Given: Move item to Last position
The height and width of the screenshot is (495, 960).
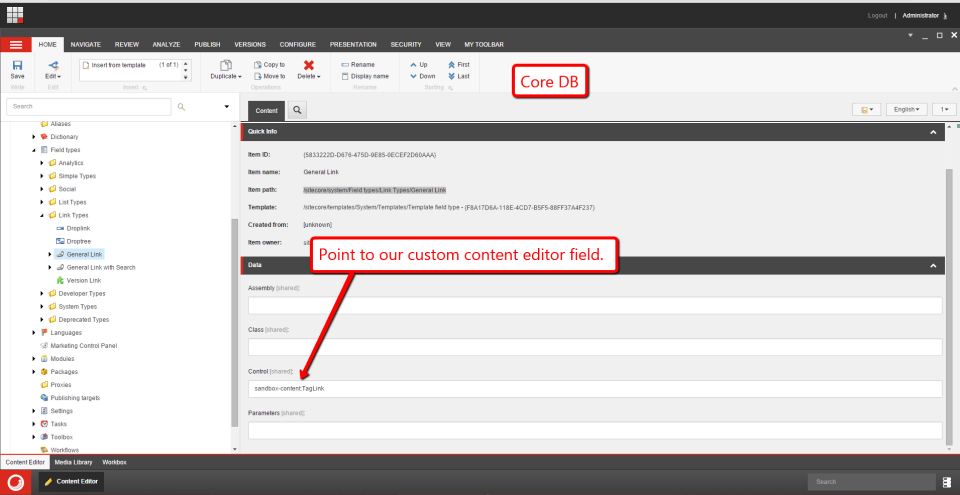Looking at the screenshot, I should click(x=459, y=77).
